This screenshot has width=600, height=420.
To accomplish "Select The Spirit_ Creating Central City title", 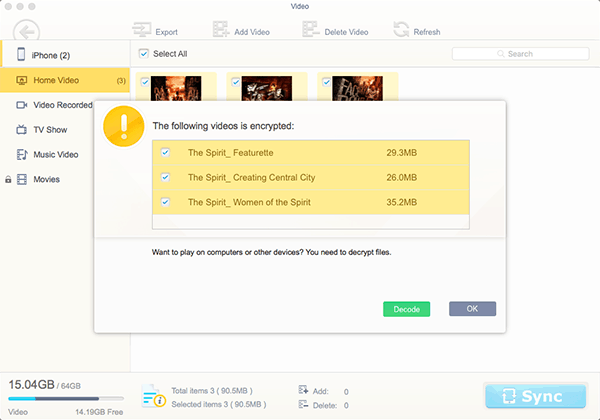I will [x=251, y=177].
